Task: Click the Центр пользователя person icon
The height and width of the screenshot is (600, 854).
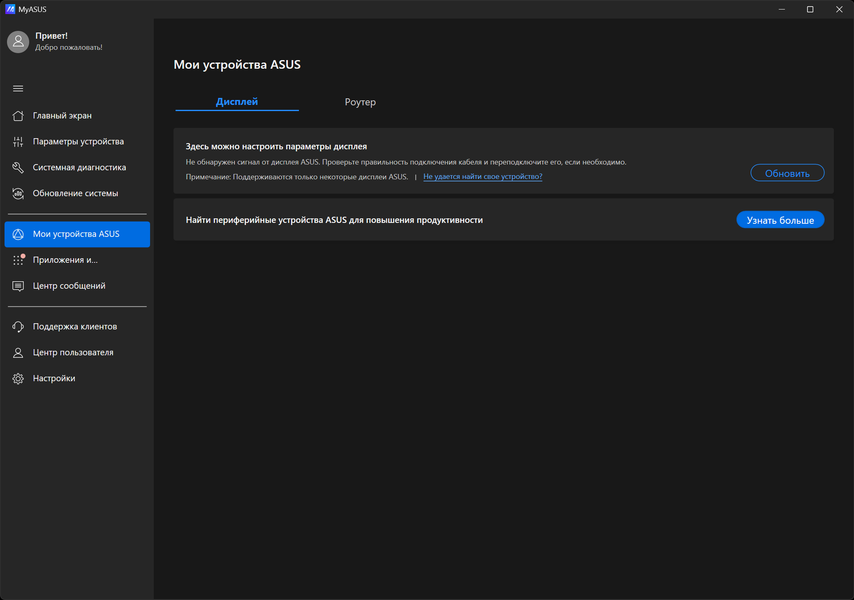Action: tap(18, 353)
